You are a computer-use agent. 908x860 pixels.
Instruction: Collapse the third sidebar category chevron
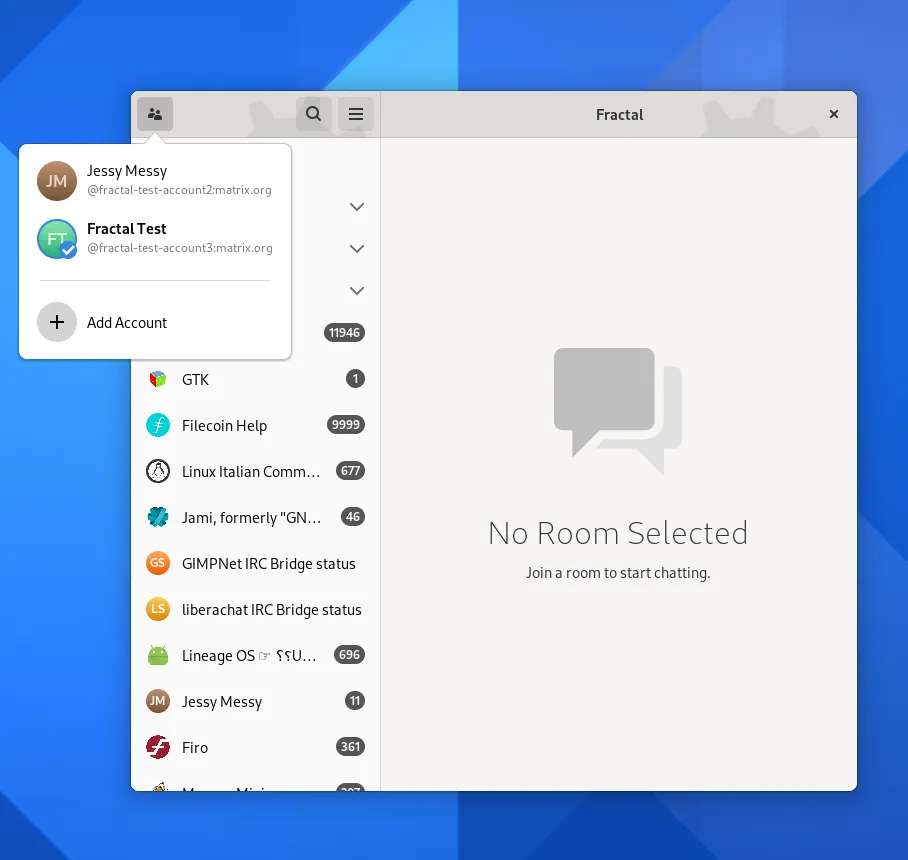click(x=356, y=291)
